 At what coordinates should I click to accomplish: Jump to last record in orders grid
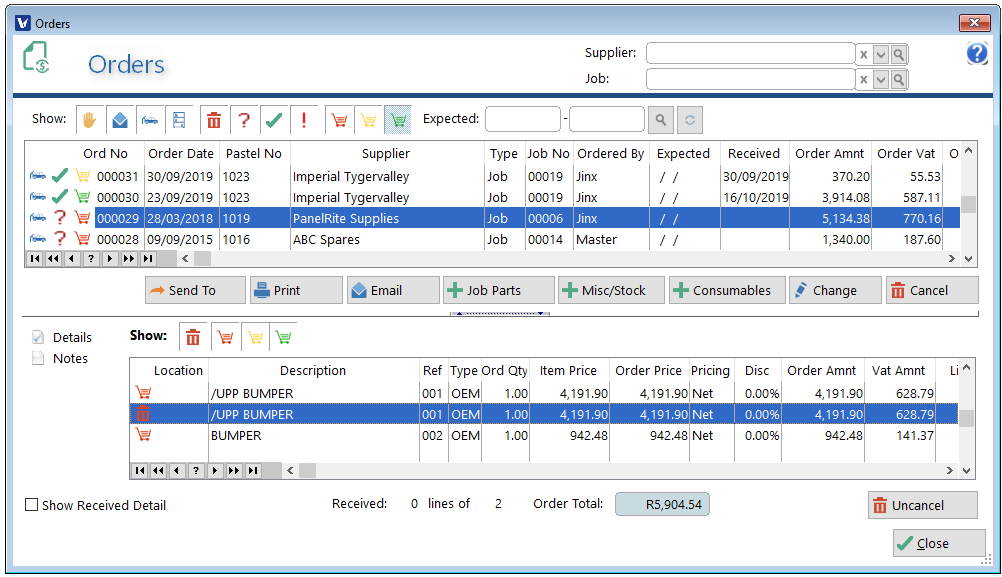click(x=148, y=259)
